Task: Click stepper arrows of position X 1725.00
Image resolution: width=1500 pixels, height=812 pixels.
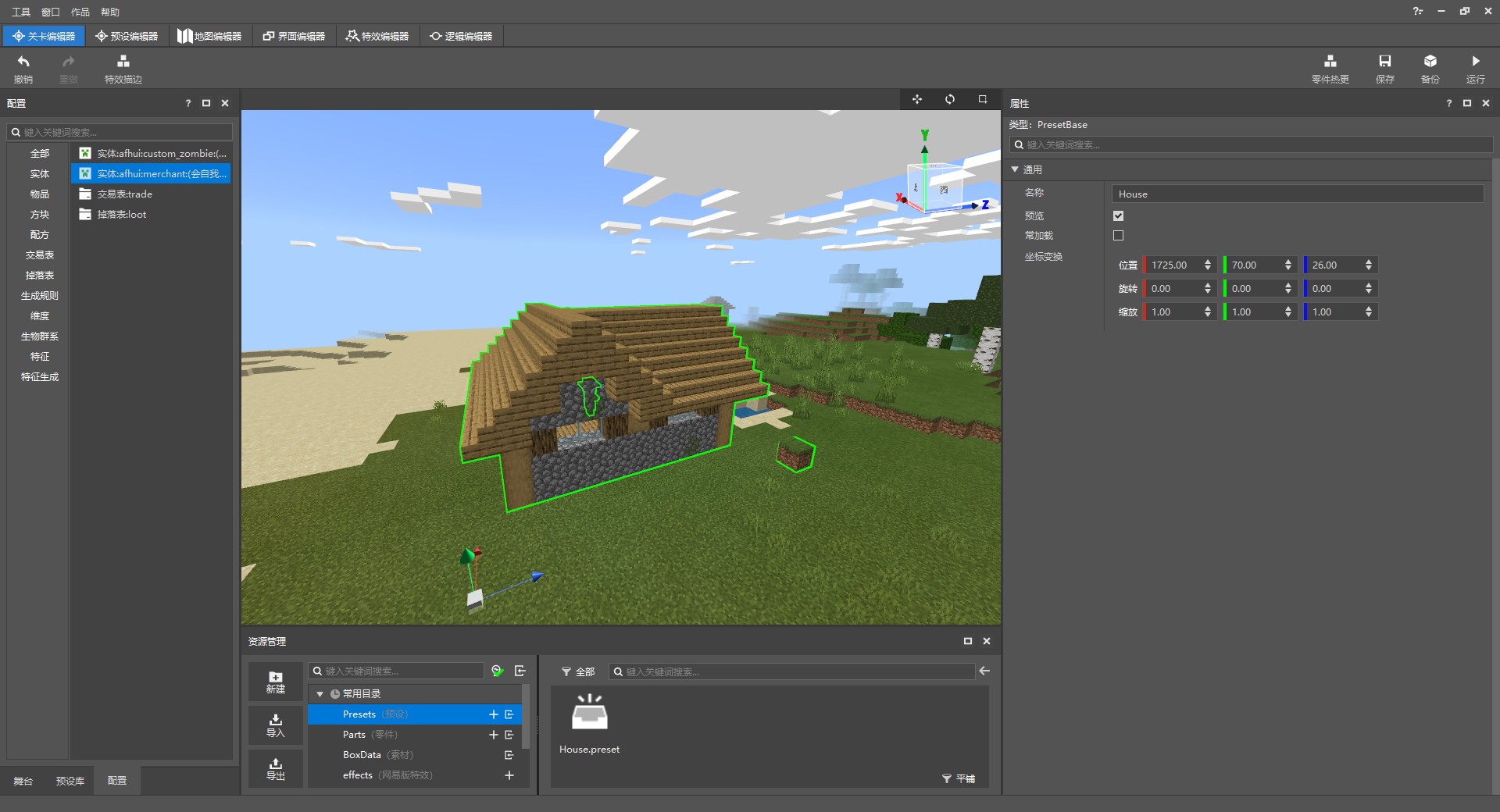Action: click(x=1208, y=265)
